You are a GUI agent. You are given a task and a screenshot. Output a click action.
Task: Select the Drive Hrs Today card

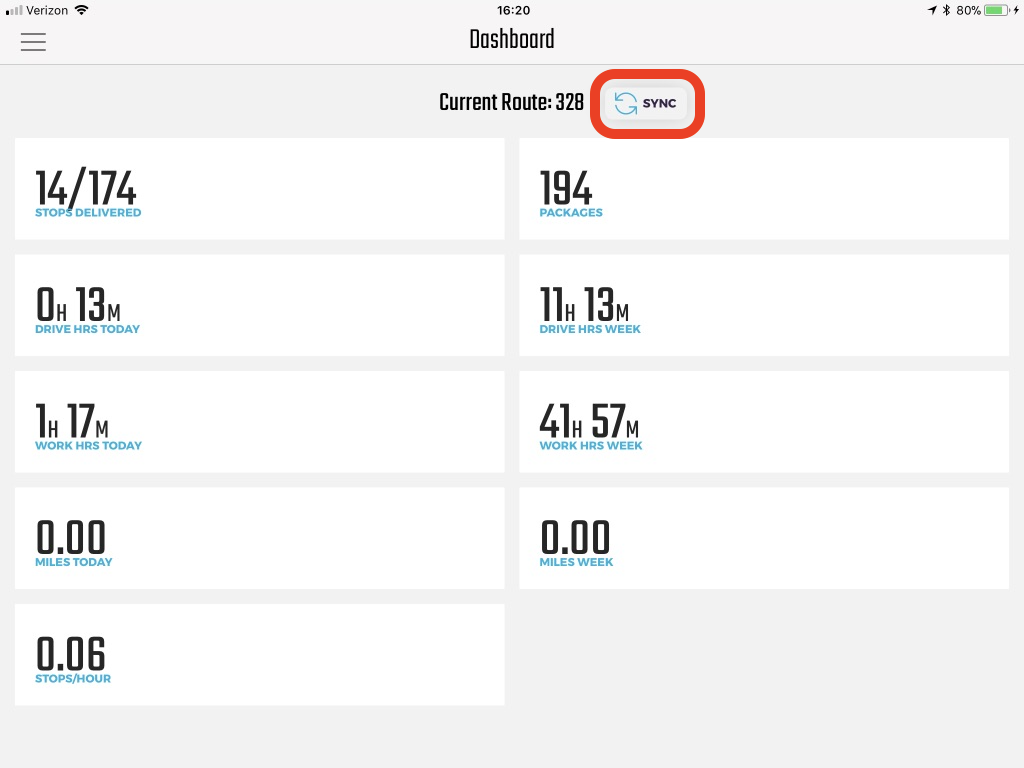[x=259, y=305]
